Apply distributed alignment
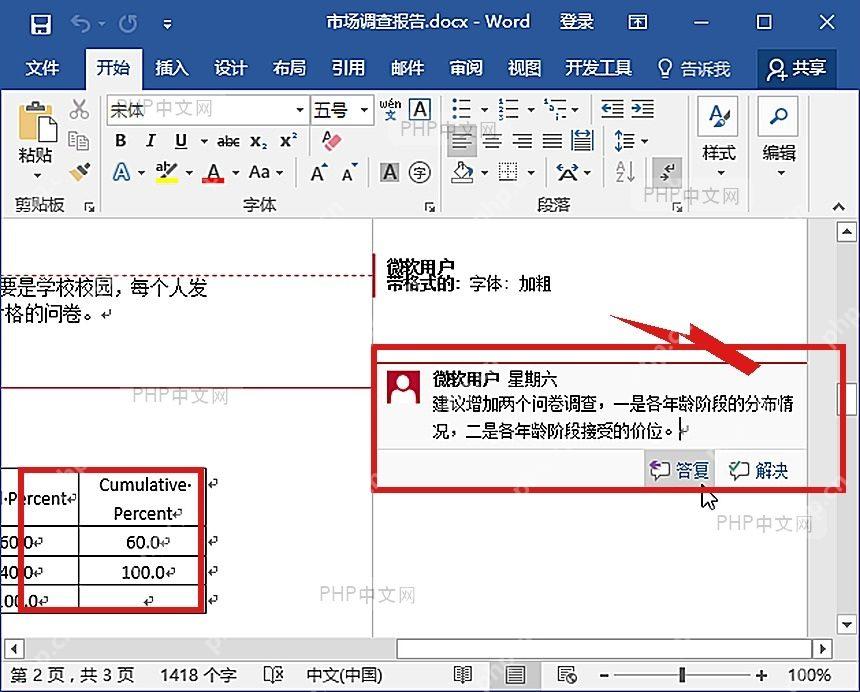Image resolution: width=860 pixels, height=692 pixels. coord(582,141)
